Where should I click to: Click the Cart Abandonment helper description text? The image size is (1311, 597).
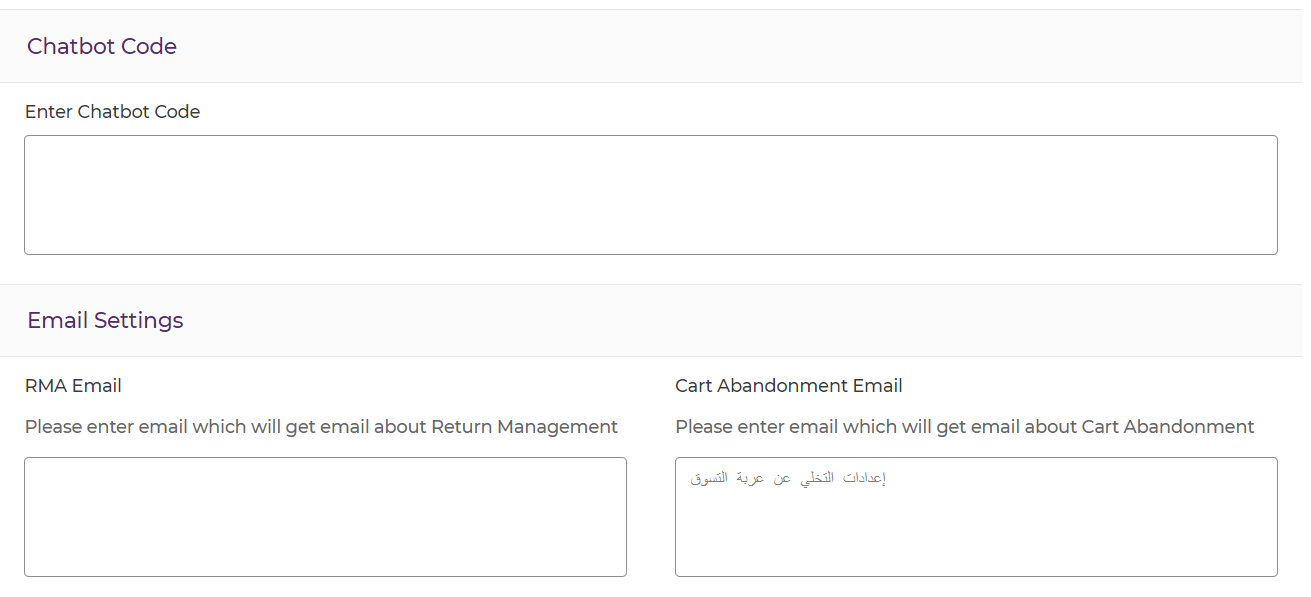click(964, 427)
